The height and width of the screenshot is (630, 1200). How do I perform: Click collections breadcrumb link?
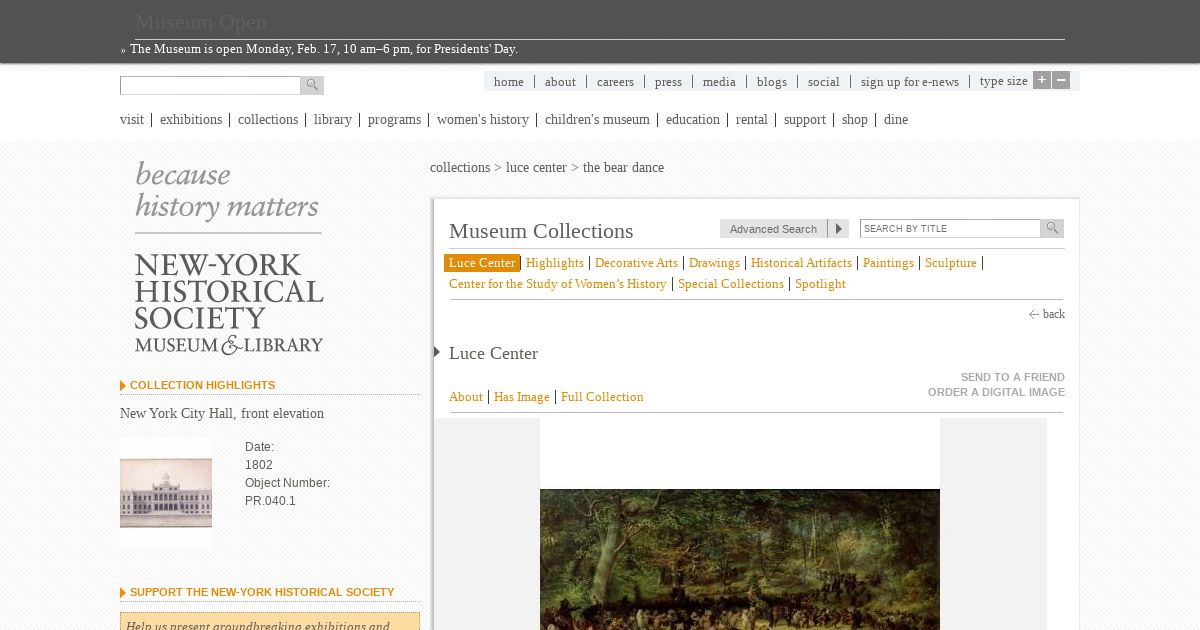pos(460,168)
